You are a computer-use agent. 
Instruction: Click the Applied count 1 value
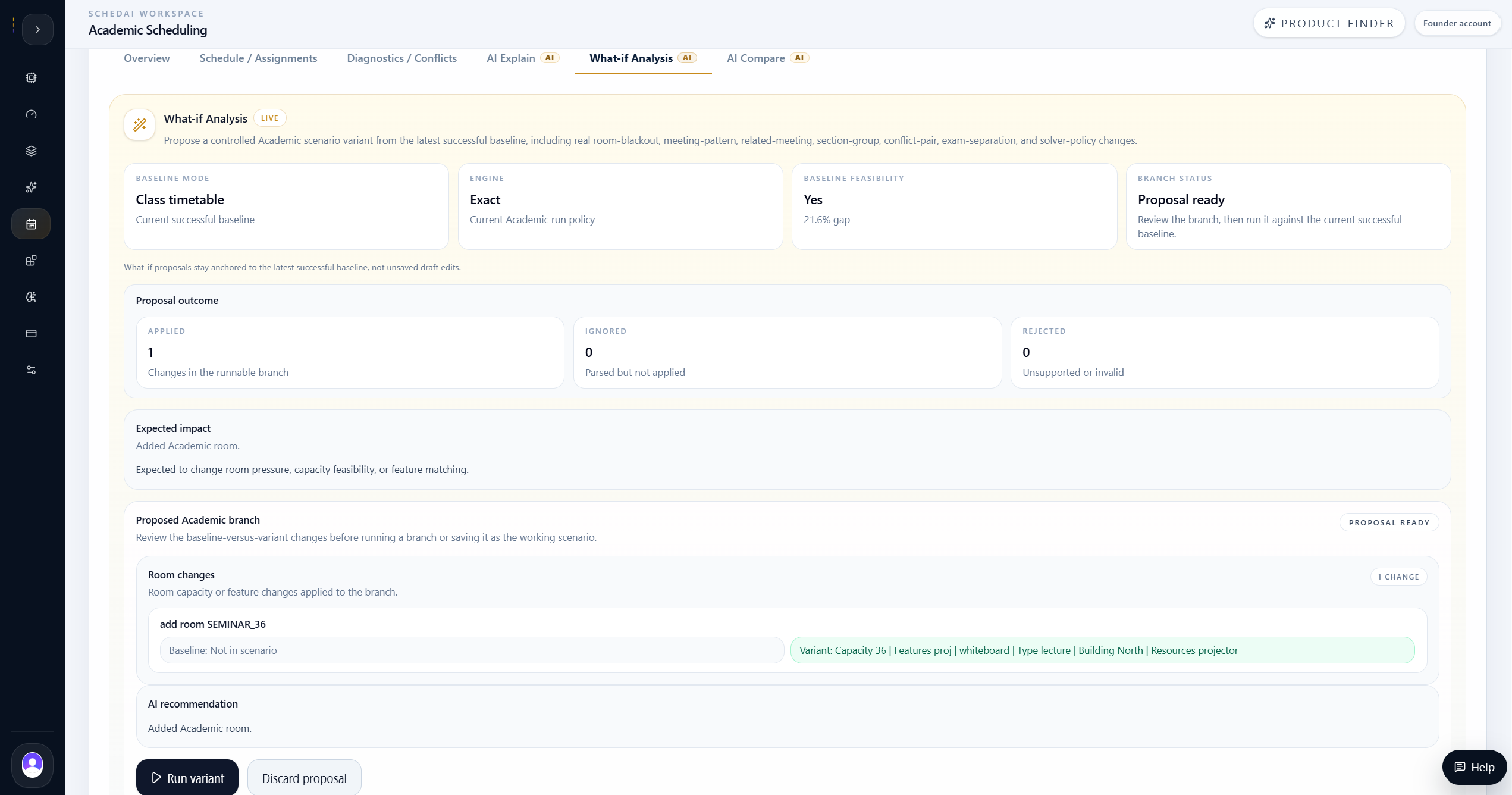tap(151, 352)
